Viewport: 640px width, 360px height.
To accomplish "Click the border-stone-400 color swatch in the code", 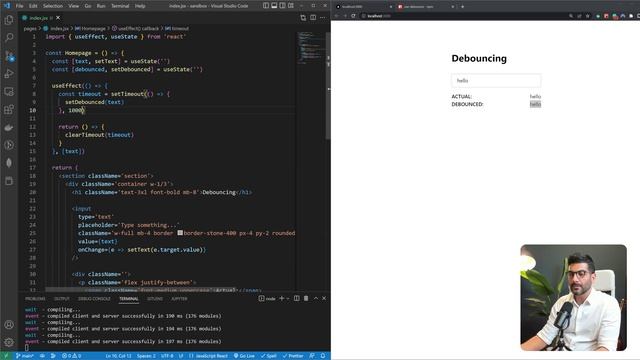I will point(180,233).
